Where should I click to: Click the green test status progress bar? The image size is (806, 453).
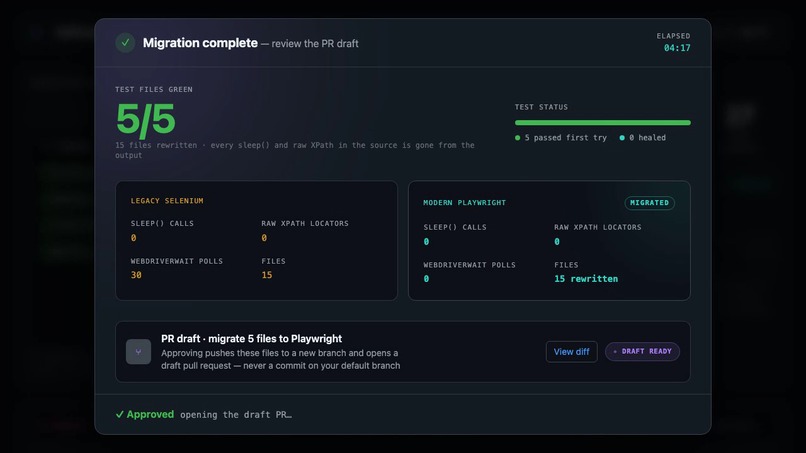[x=602, y=123]
